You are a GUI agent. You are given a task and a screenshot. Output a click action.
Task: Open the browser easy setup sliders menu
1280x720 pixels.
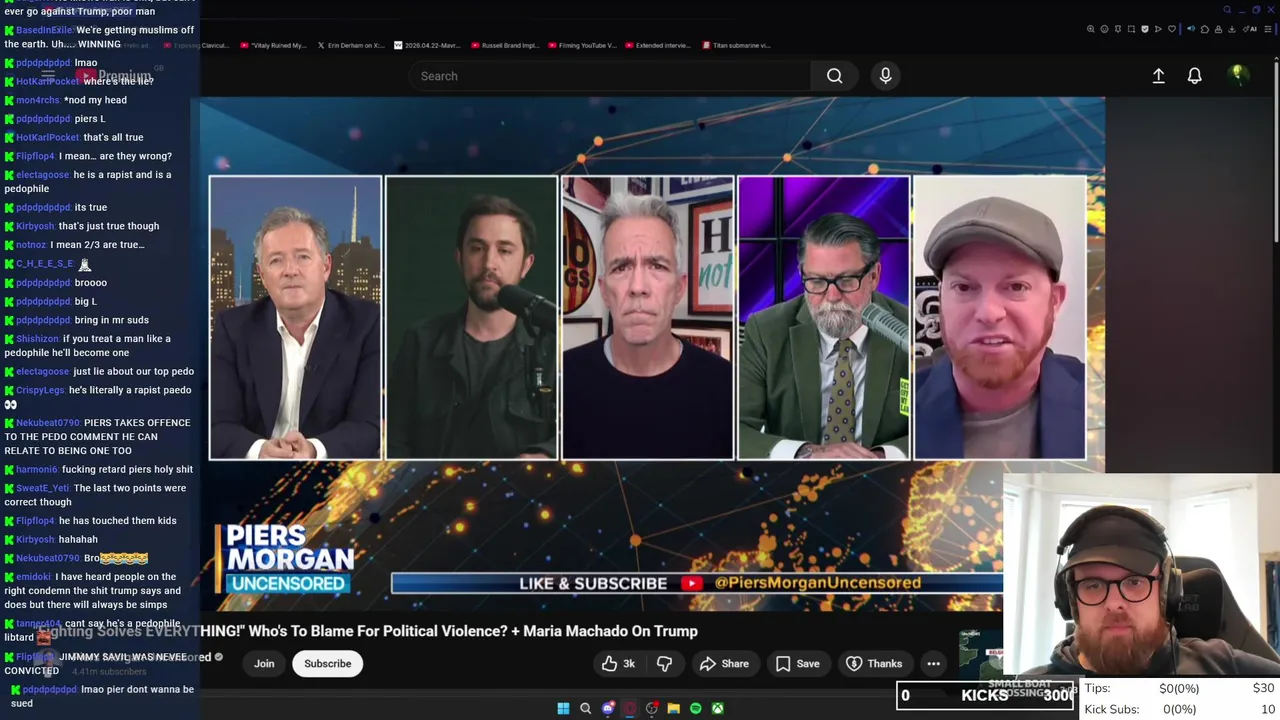(1267, 29)
